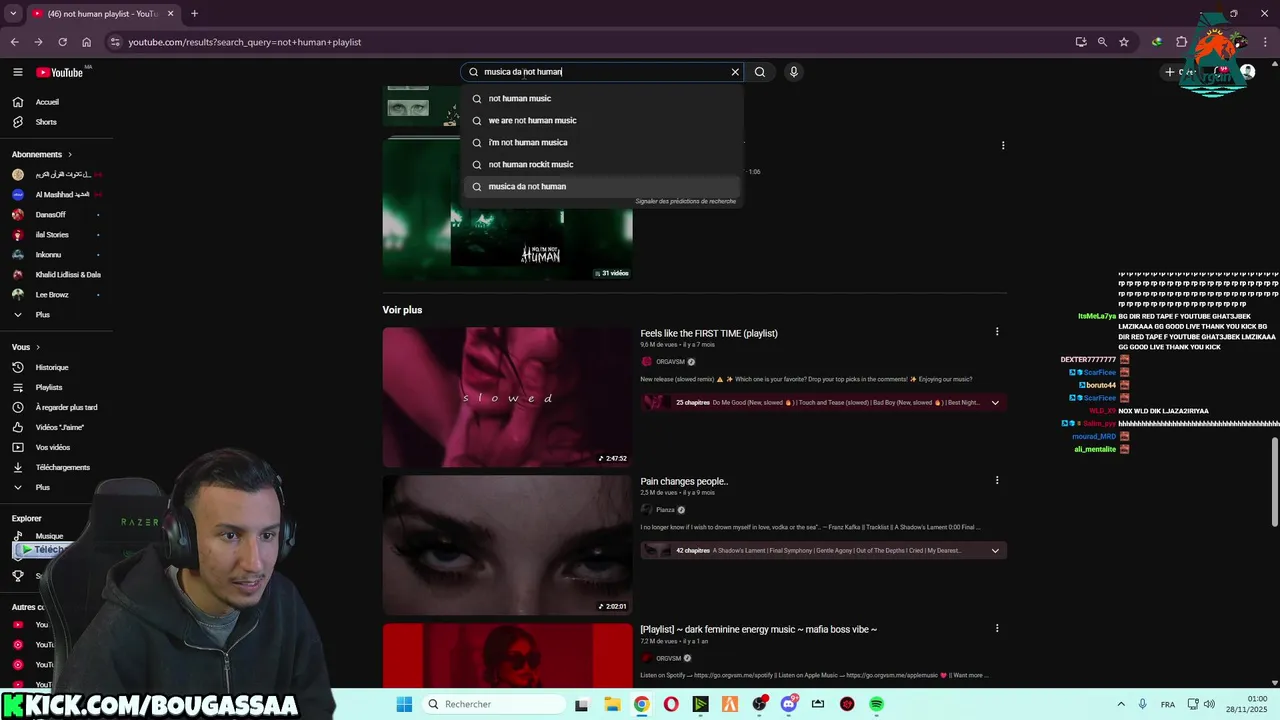
Task: Show hidden system tray icons
Action: pos(1120,704)
